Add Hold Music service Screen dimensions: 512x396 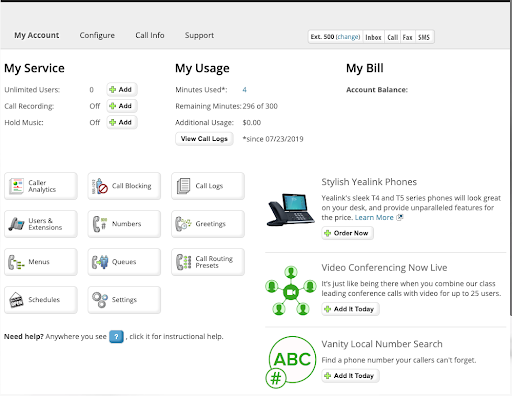click(x=122, y=122)
